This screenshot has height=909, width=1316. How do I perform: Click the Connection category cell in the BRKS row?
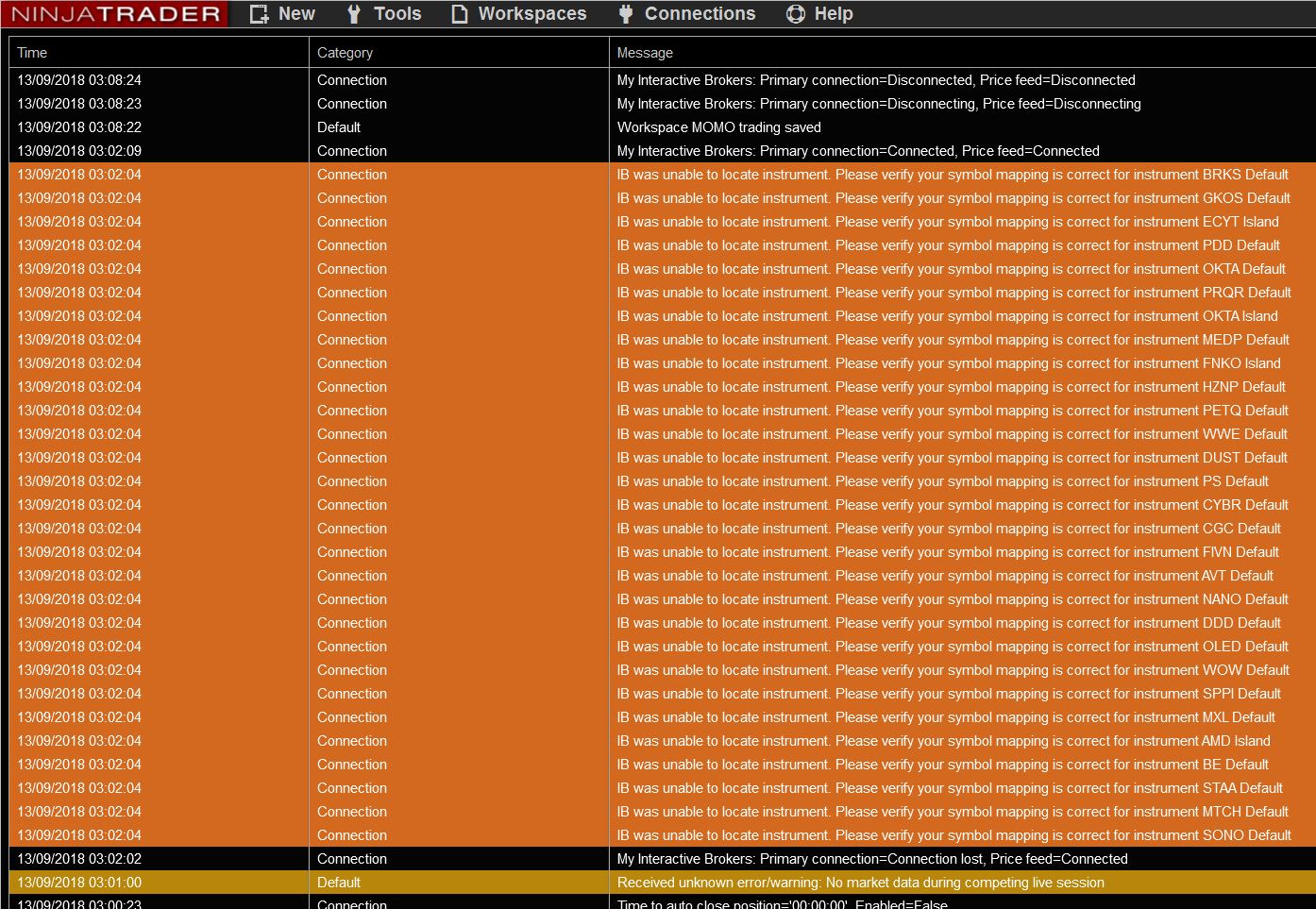(x=352, y=175)
